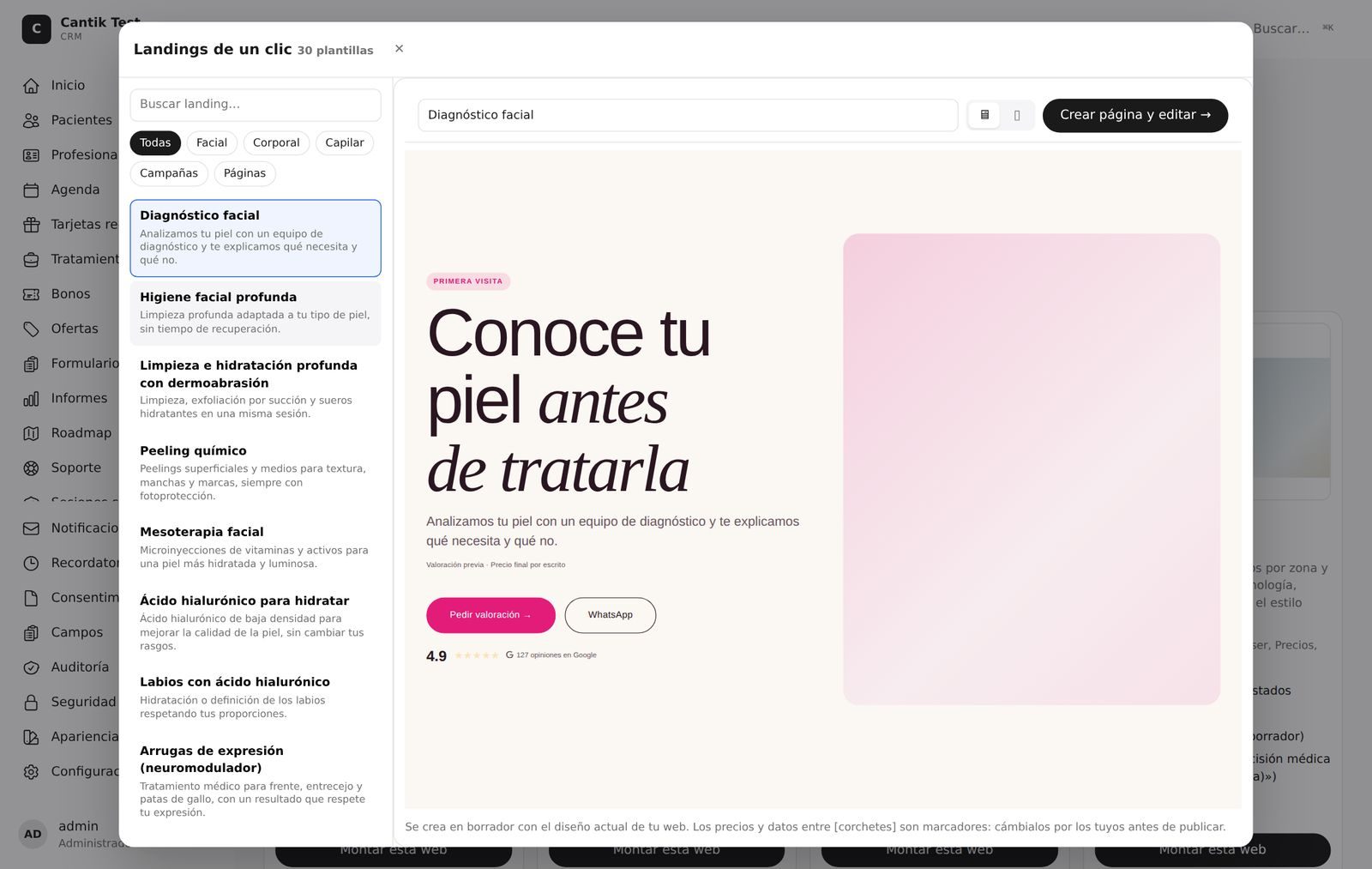
Task: Click the Tarjetas regalo gift icon
Action: click(31, 225)
